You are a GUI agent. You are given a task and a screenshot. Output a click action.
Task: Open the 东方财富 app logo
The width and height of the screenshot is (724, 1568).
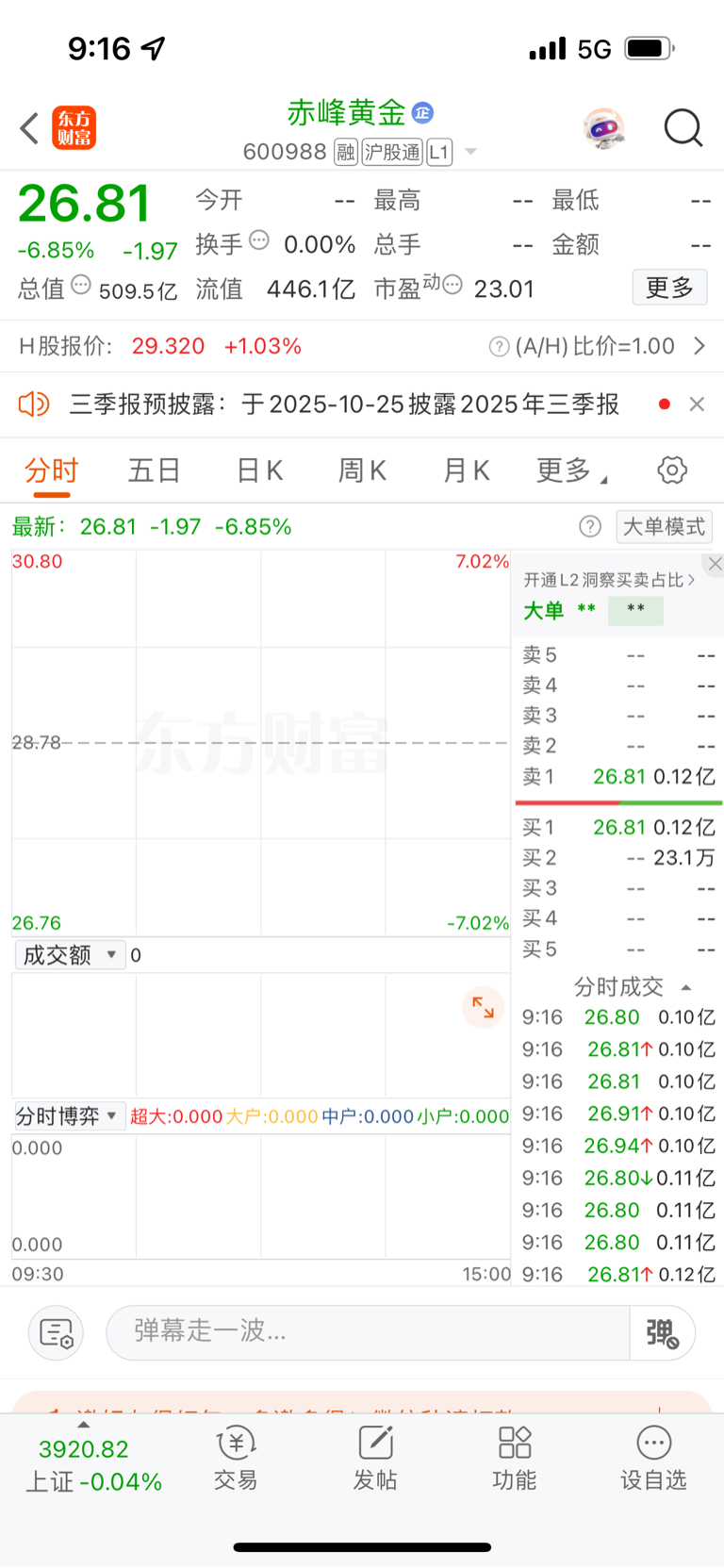[74, 128]
